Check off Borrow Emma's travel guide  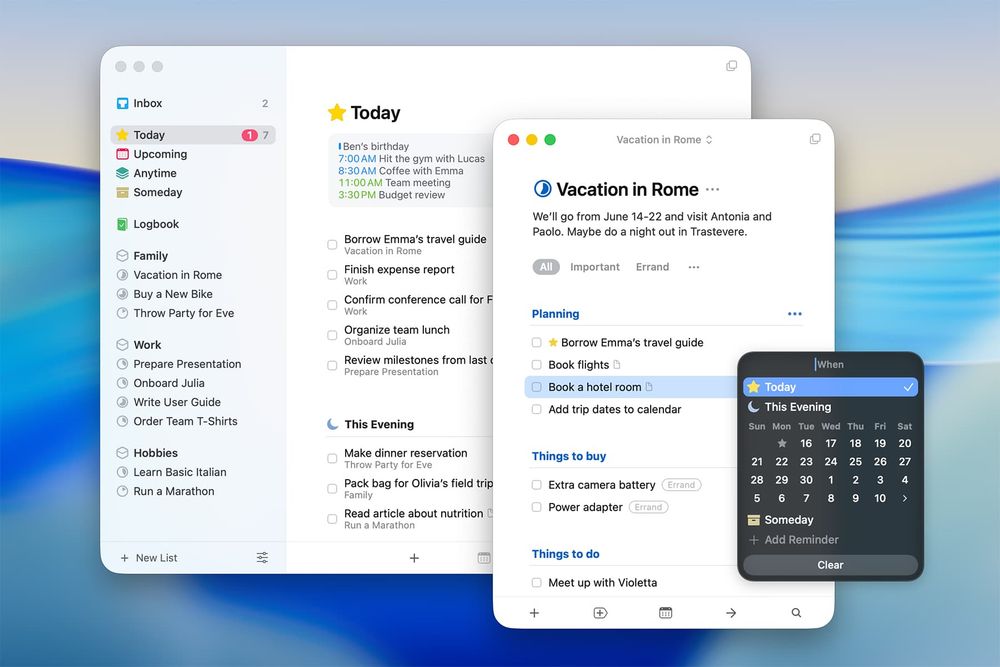pyautogui.click(x=537, y=342)
